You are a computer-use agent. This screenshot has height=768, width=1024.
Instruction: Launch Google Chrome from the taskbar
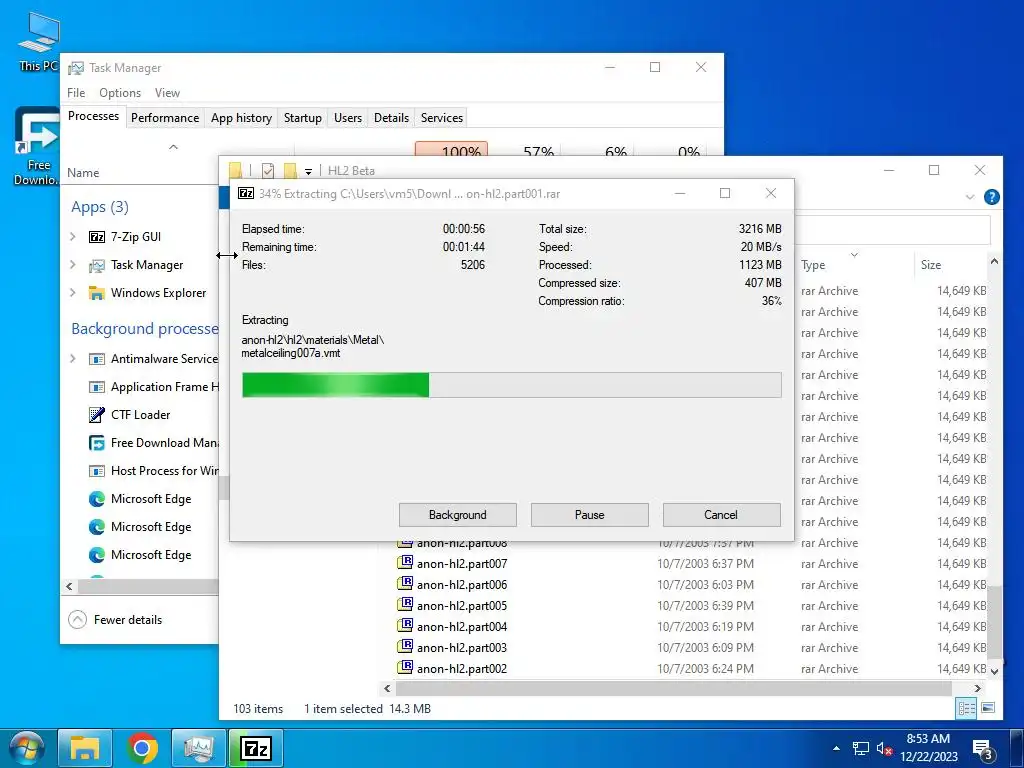click(142, 748)
